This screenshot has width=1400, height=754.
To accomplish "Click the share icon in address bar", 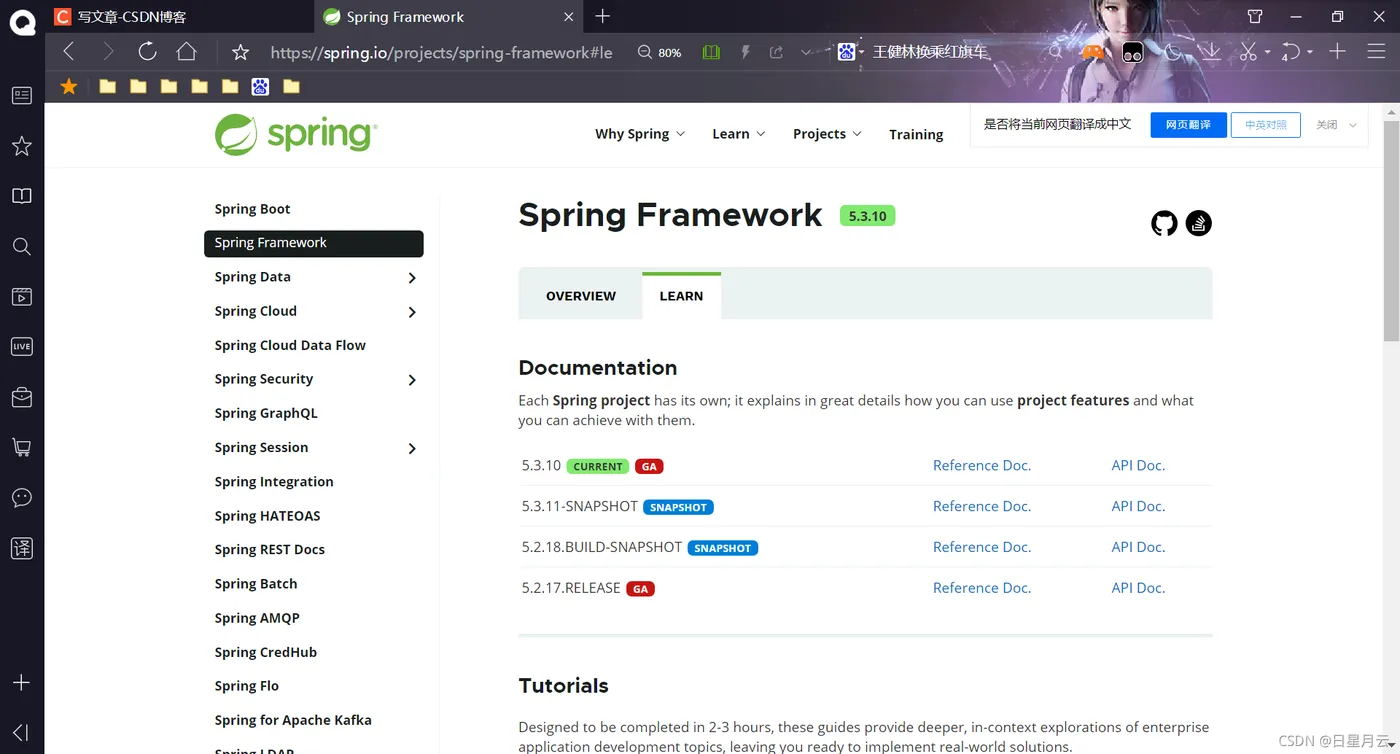I will tap(776, 52).
